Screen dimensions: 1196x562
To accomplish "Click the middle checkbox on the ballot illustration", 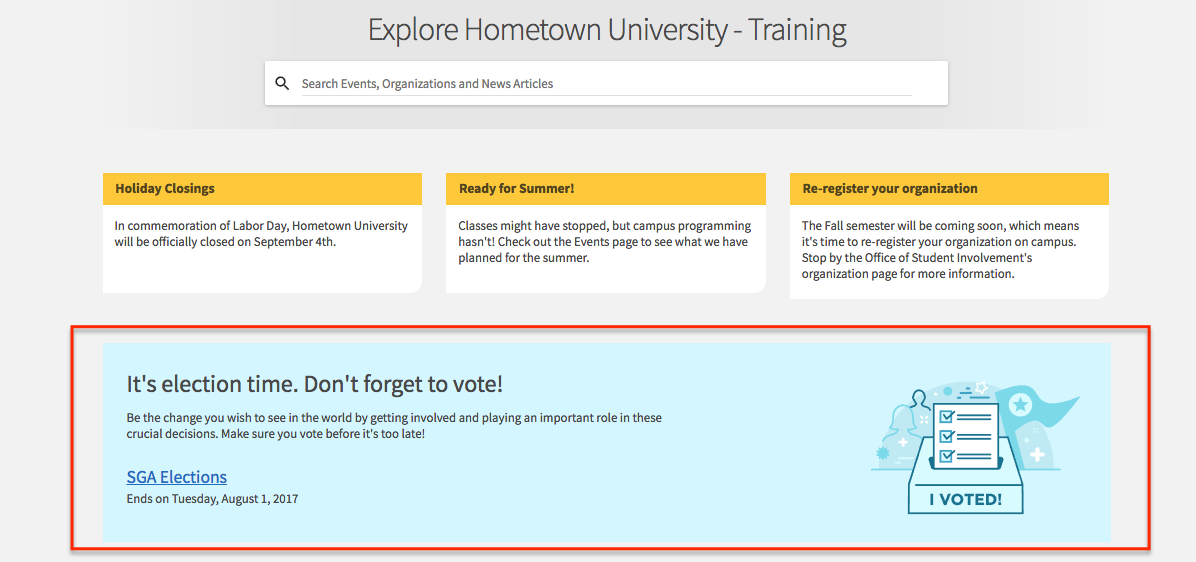I will pyautogui.click(x=947, y=437).
